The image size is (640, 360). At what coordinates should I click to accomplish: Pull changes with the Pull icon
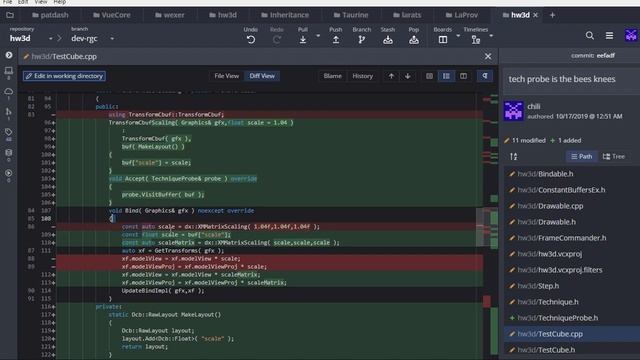point(303,40)
